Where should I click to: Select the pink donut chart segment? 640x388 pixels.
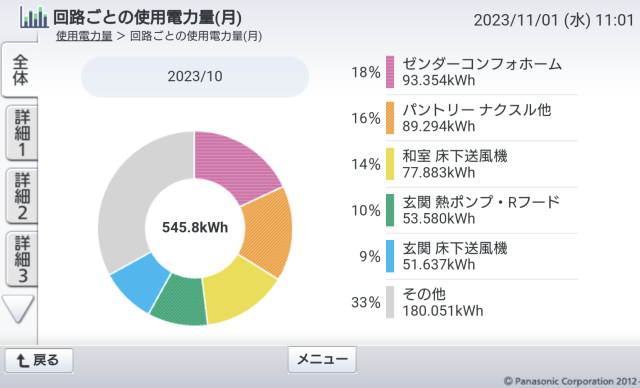[235, 167]
